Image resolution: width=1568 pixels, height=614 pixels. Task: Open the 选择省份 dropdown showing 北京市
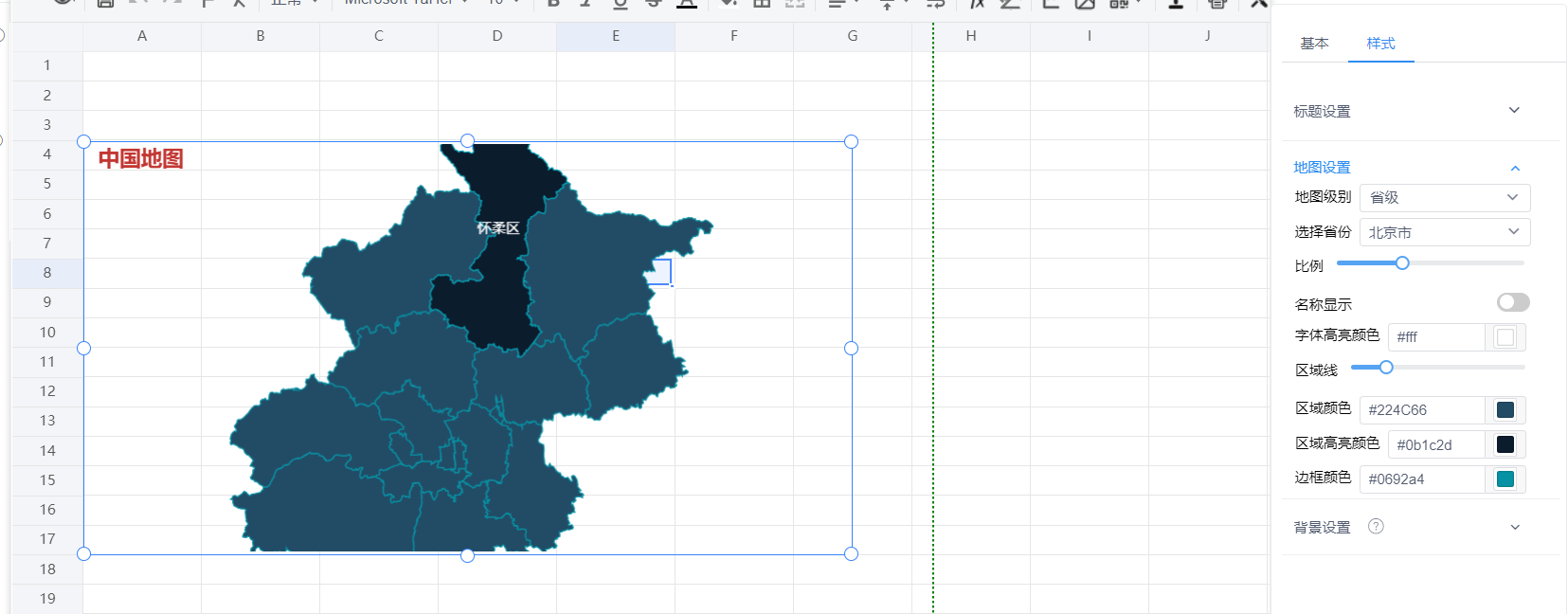[1445, 232]
